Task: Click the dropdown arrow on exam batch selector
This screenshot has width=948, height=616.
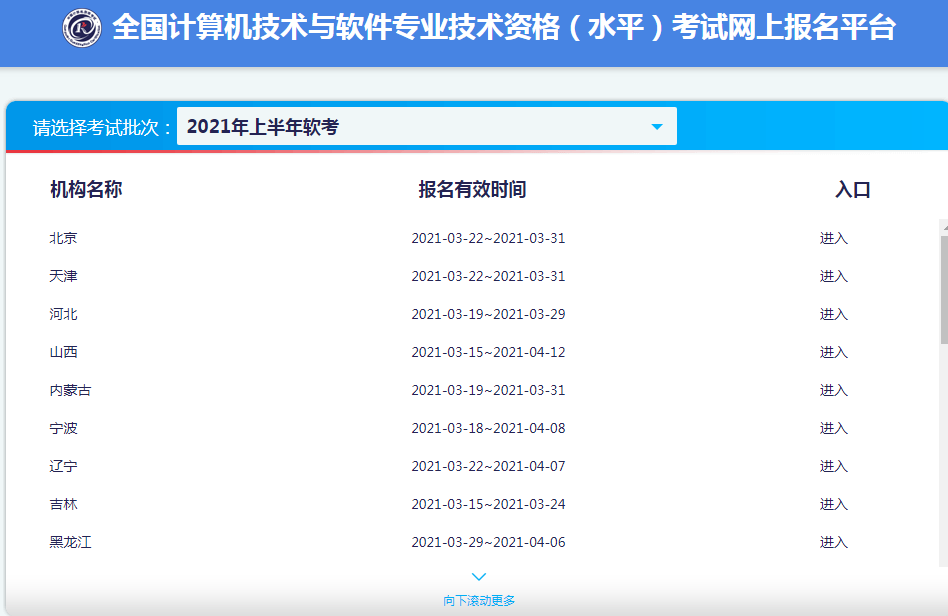Action: point(657,126)
